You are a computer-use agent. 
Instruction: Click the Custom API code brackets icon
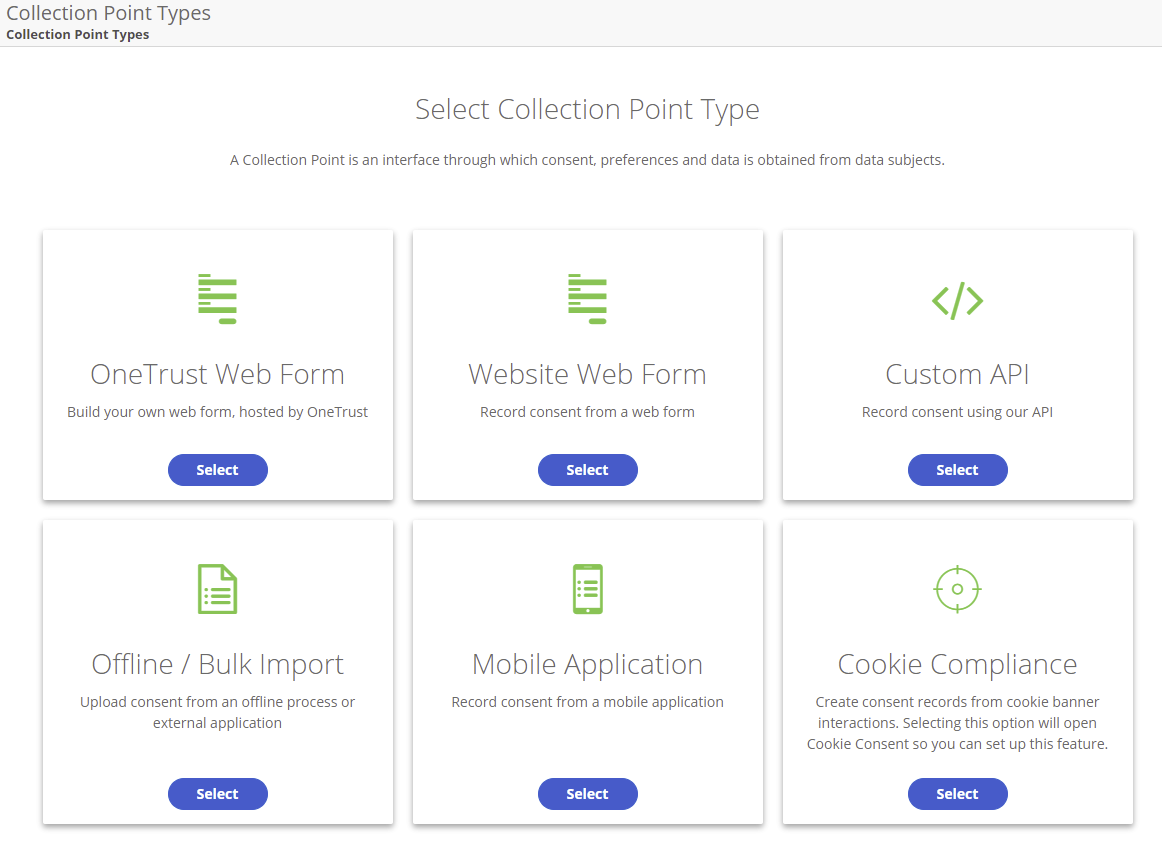(957, 300)
